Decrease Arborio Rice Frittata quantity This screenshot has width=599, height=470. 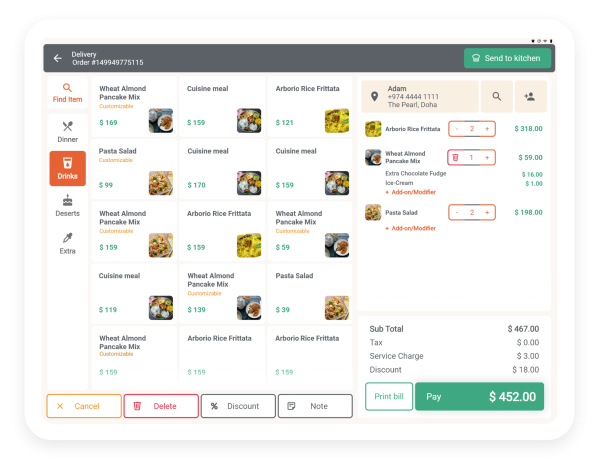click(457, 129)
